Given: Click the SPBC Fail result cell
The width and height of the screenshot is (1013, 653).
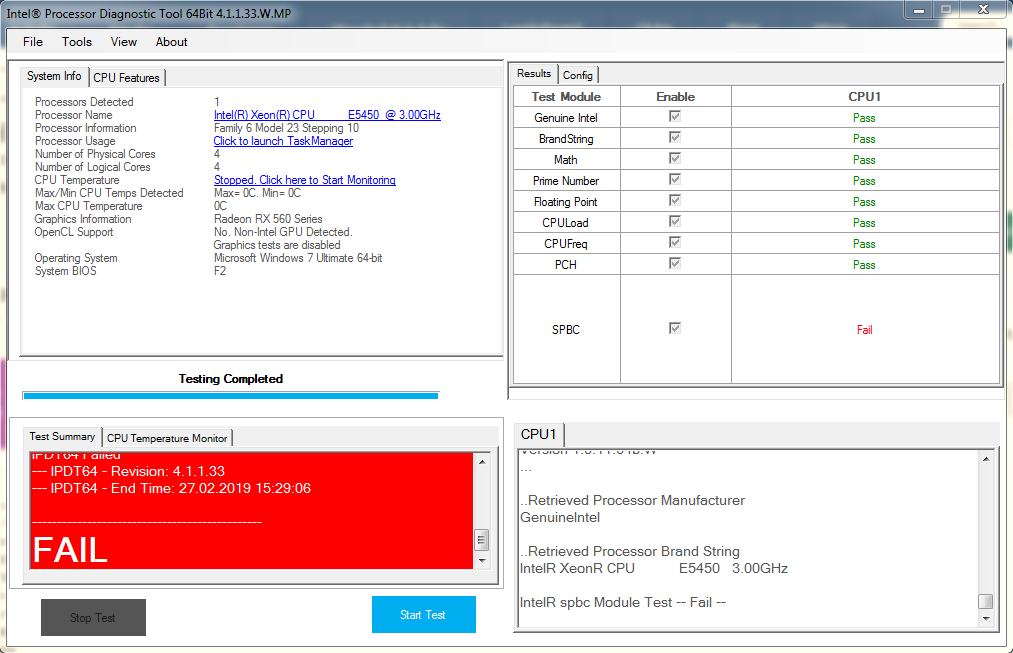Looking at the screenshot, I should (x=864, y=330).
